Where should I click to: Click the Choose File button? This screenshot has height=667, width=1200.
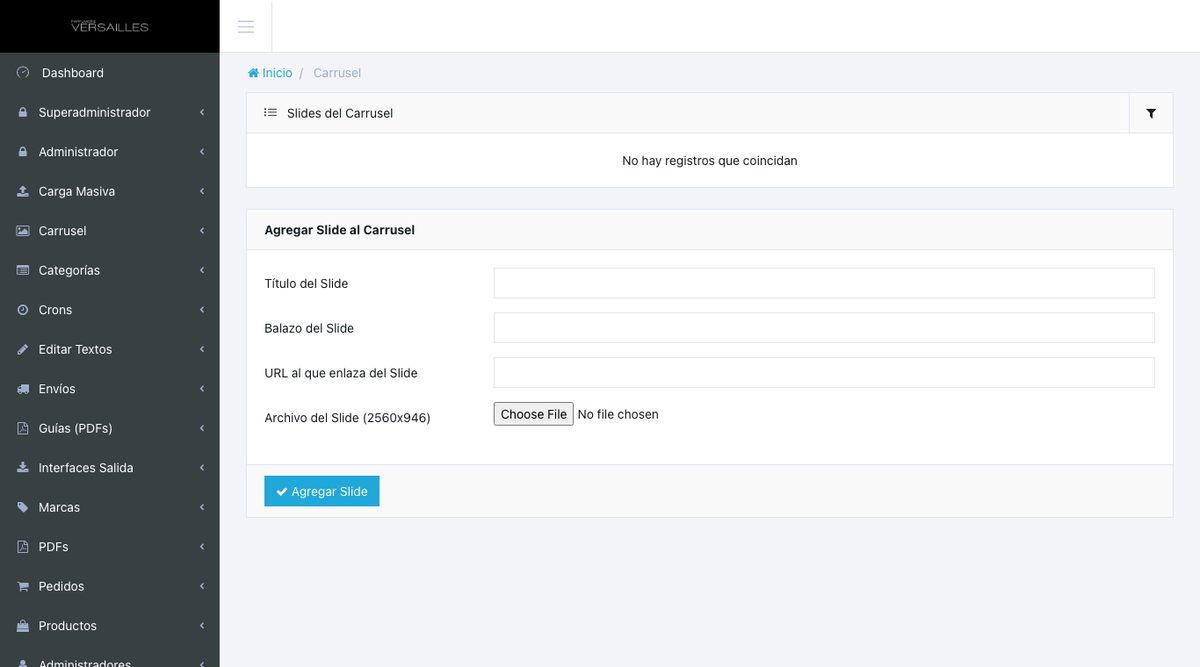533,414
